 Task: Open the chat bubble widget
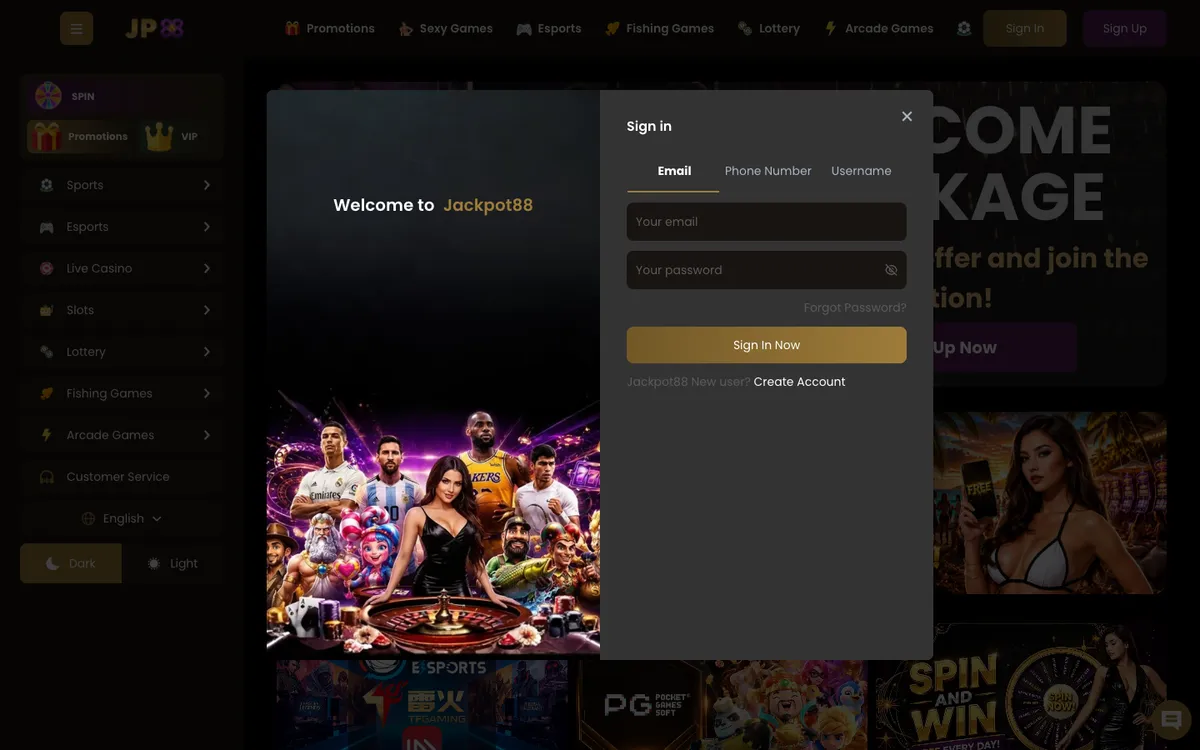click(x=1171, y=720)
